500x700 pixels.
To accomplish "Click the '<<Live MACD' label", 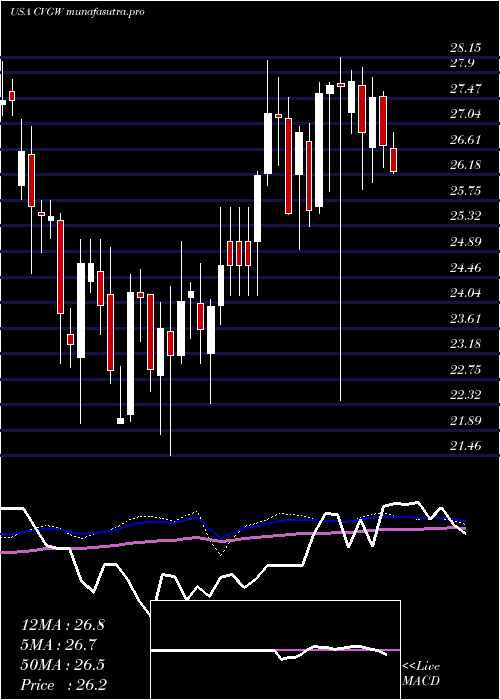I will point(421,674).
